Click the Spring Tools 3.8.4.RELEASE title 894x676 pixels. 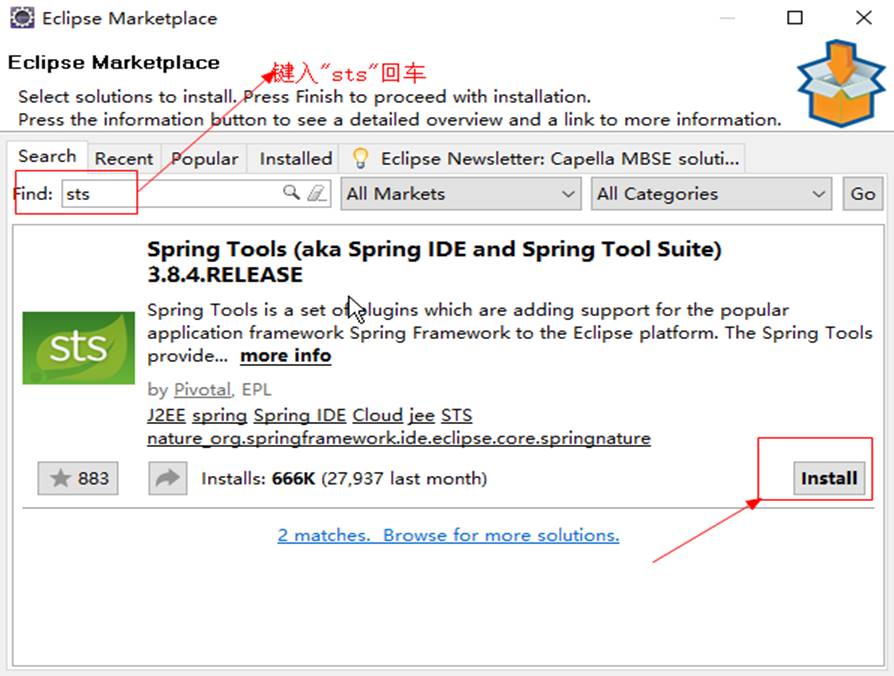[434, 262]
